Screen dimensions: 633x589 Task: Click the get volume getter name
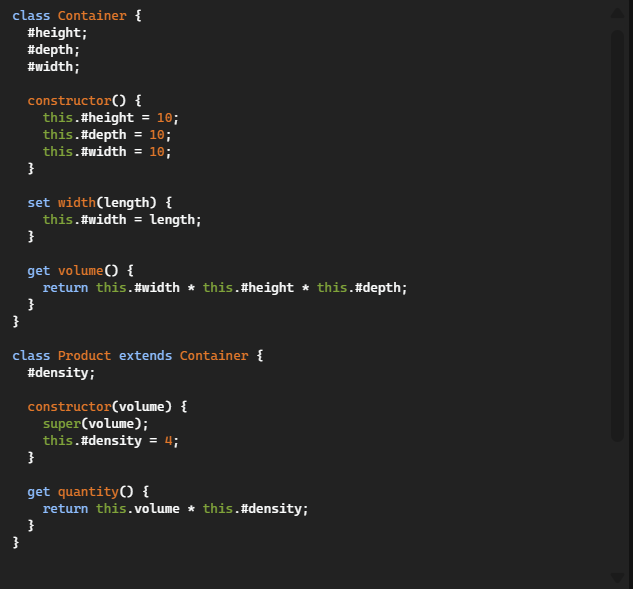pyautogui.click(x=81, y=271)
